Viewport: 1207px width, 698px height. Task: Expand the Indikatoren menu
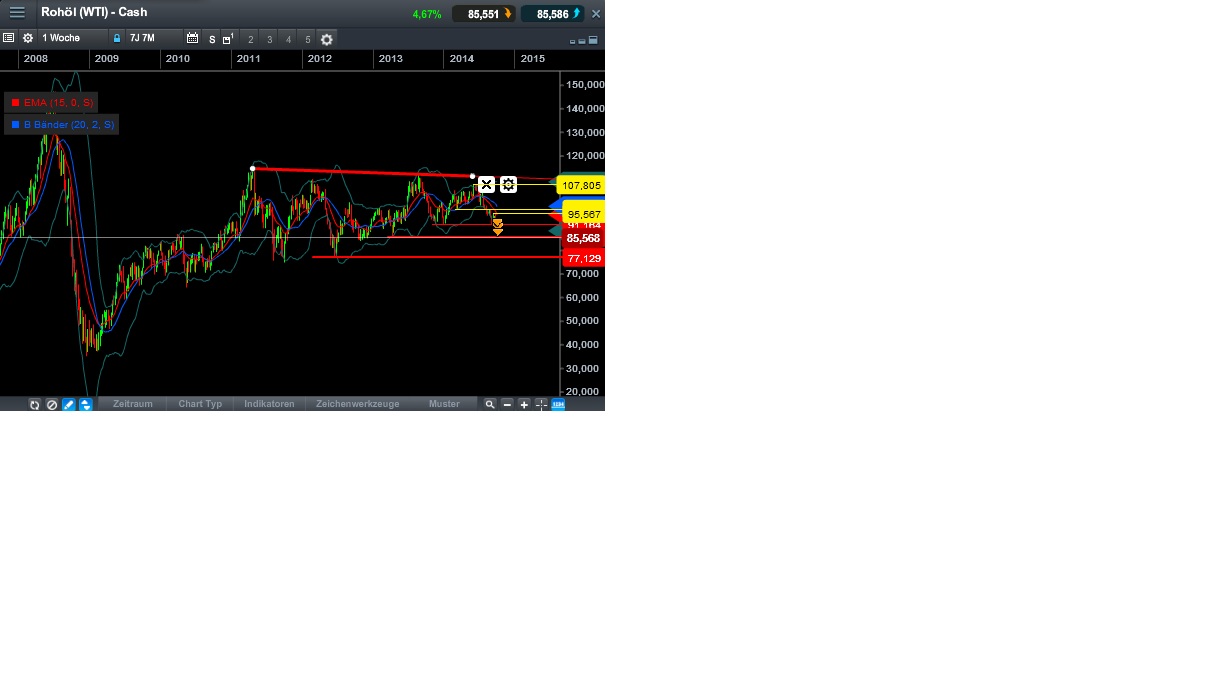pos(268,404)
